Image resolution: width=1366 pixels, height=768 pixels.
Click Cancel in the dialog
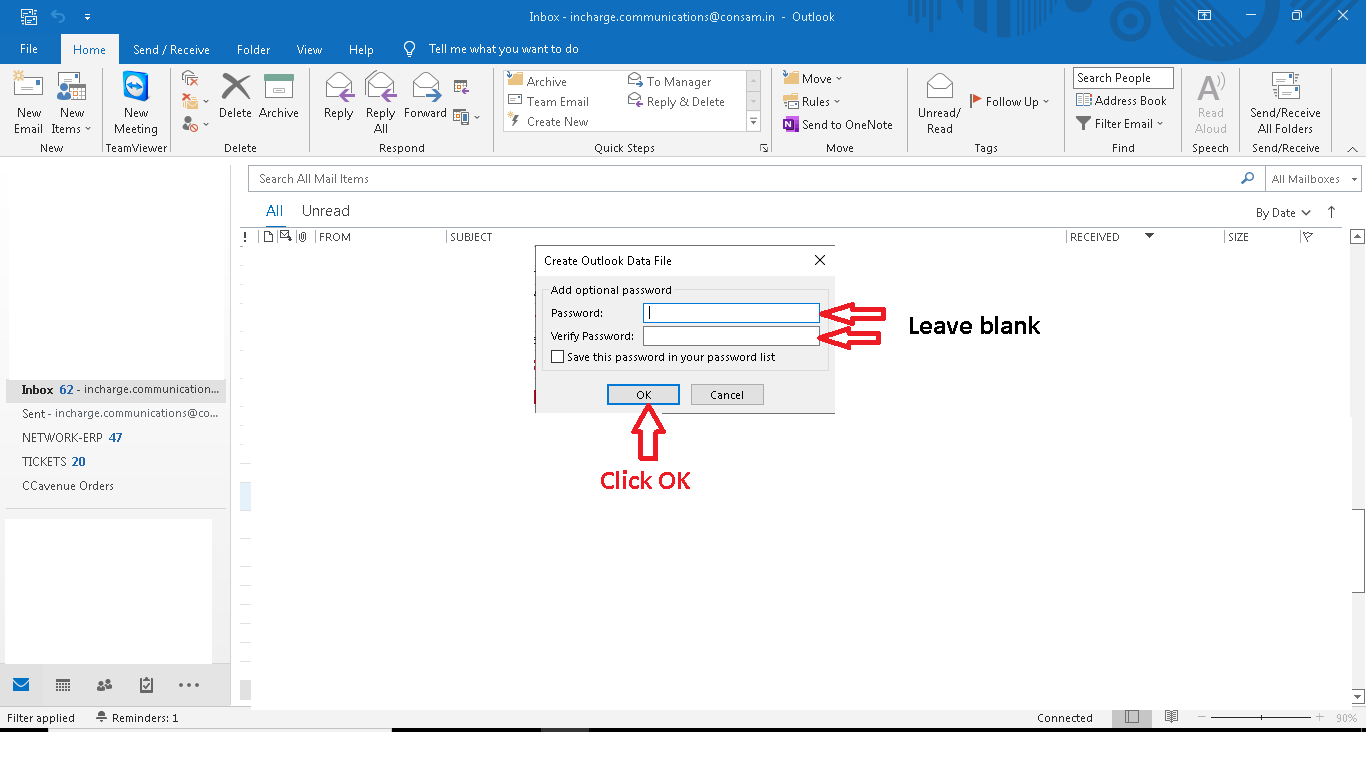727,395
